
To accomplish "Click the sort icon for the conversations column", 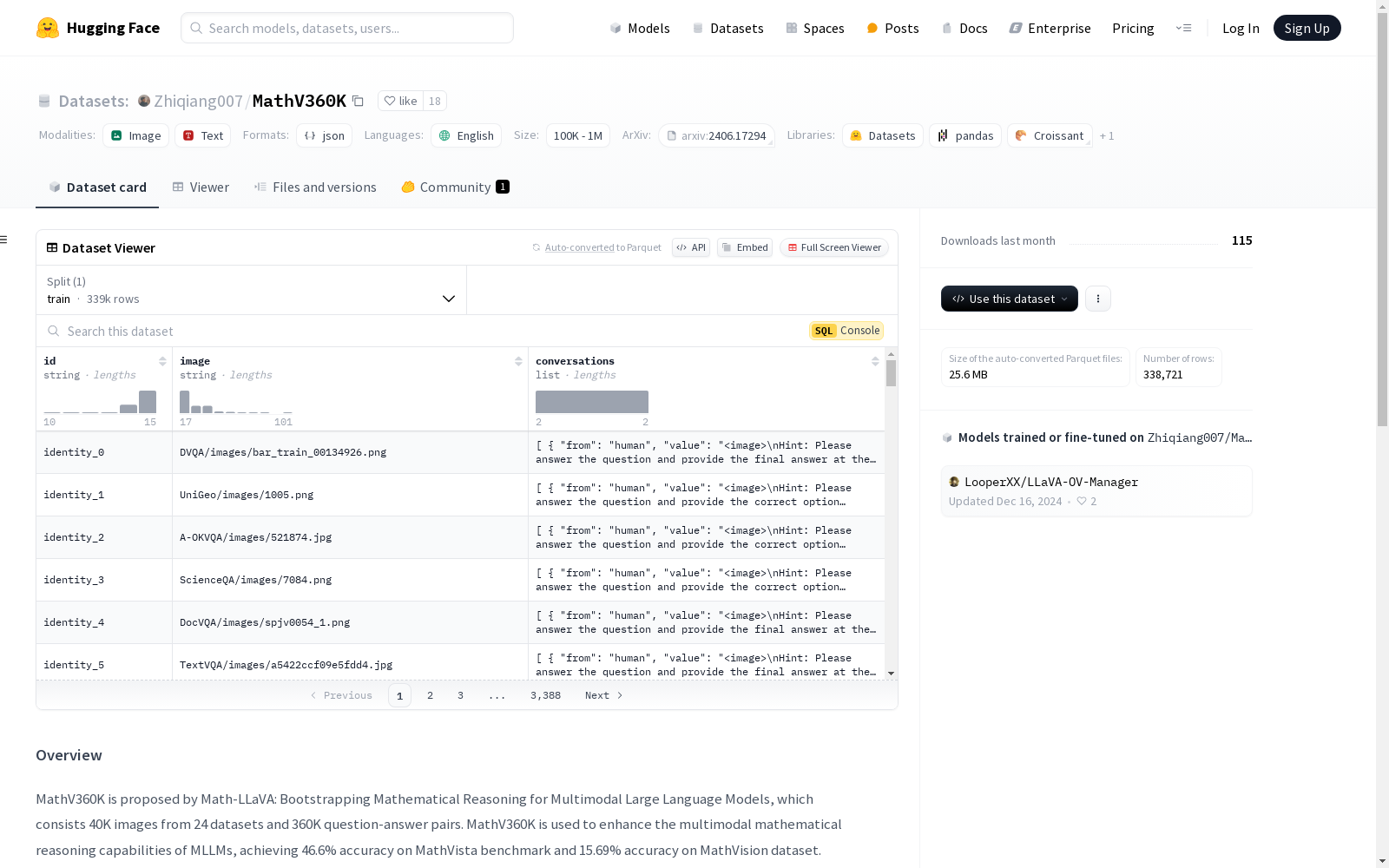I will [x=875, y=361].
